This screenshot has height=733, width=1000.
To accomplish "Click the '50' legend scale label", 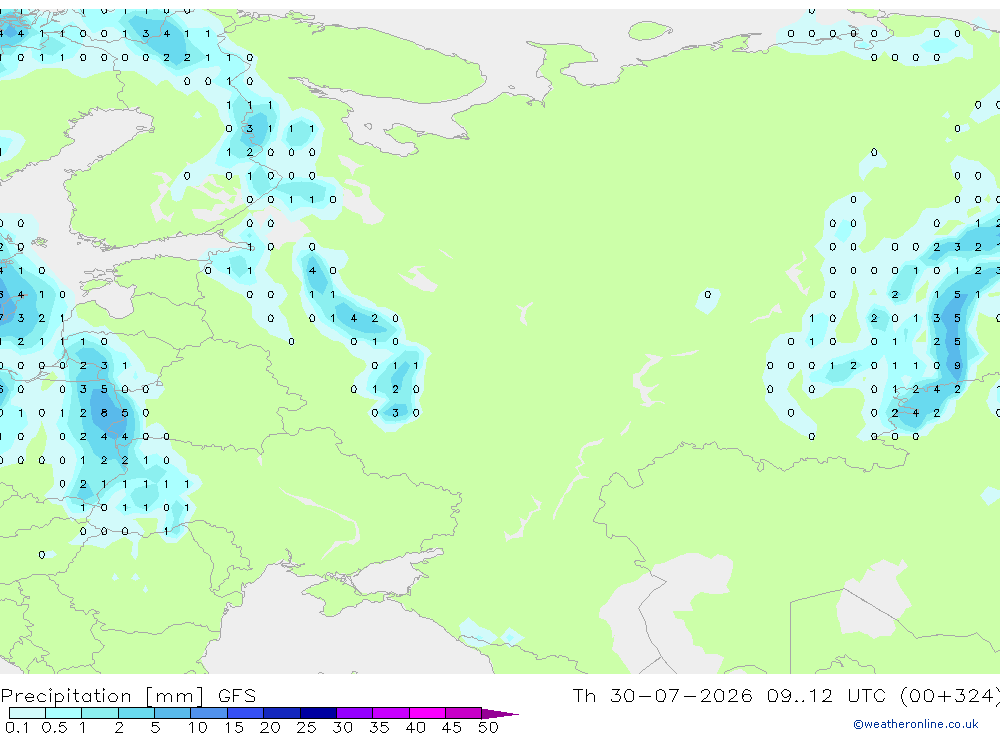I will click(x=488, y=727).
